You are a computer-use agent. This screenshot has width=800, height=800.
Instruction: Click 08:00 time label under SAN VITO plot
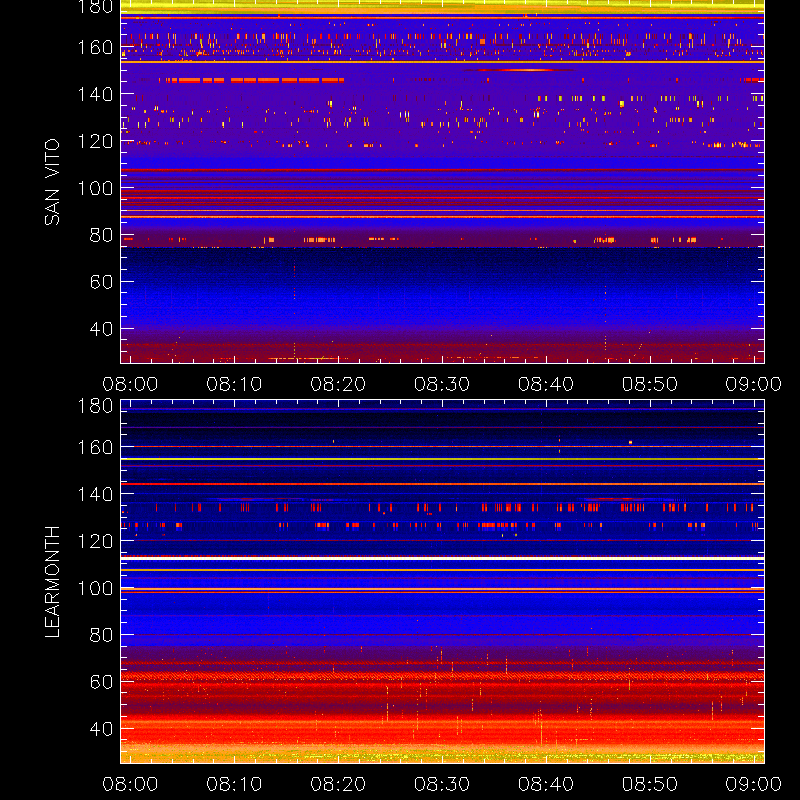pos(130,384)
